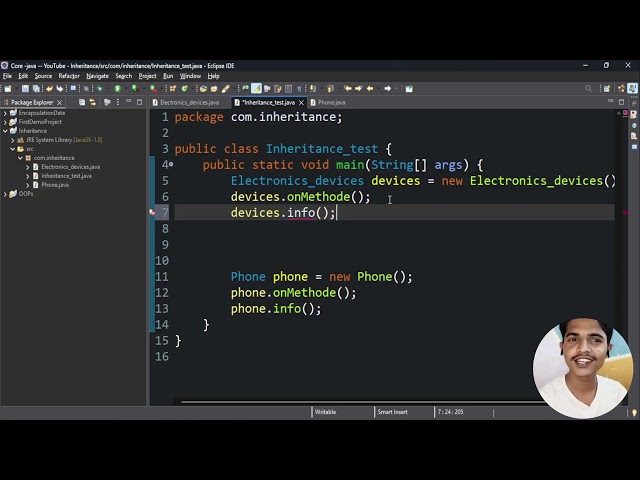The height and width of the screenshot is (480, 640).
Task: Click the Redo toolbar icon
Action: (60, 89)
